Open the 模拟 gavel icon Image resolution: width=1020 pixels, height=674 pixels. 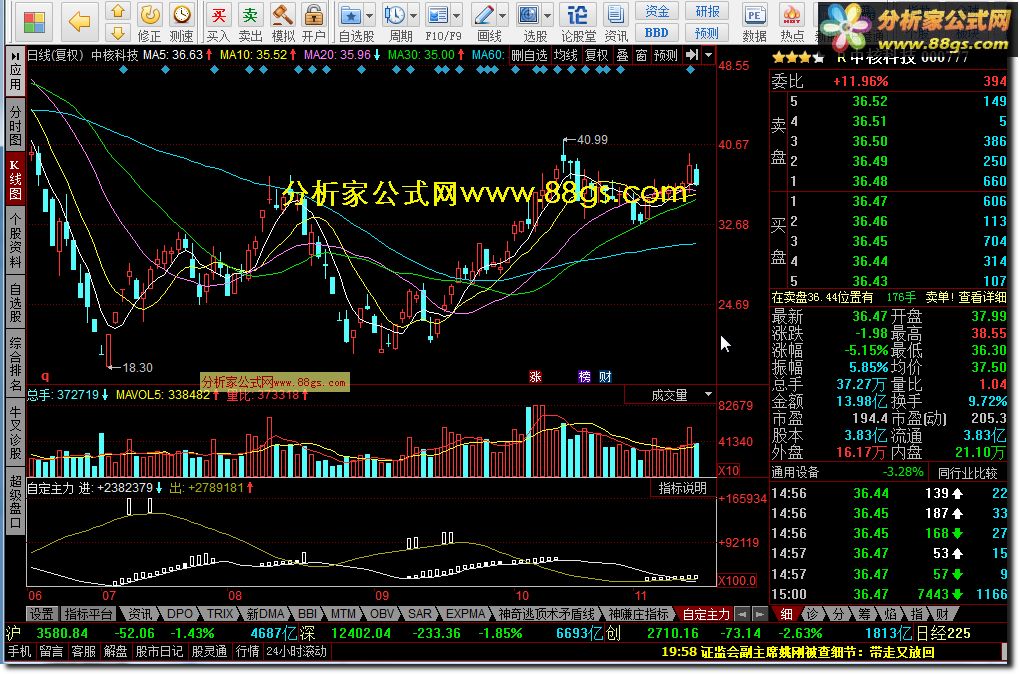click(282, 14)
